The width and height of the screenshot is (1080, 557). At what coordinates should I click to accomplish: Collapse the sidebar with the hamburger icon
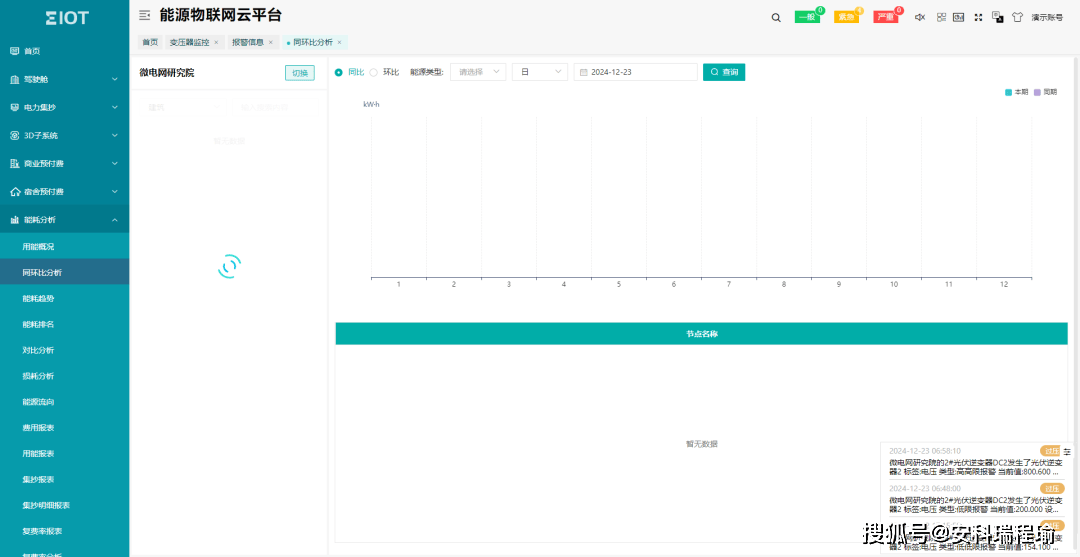(145, 15)
